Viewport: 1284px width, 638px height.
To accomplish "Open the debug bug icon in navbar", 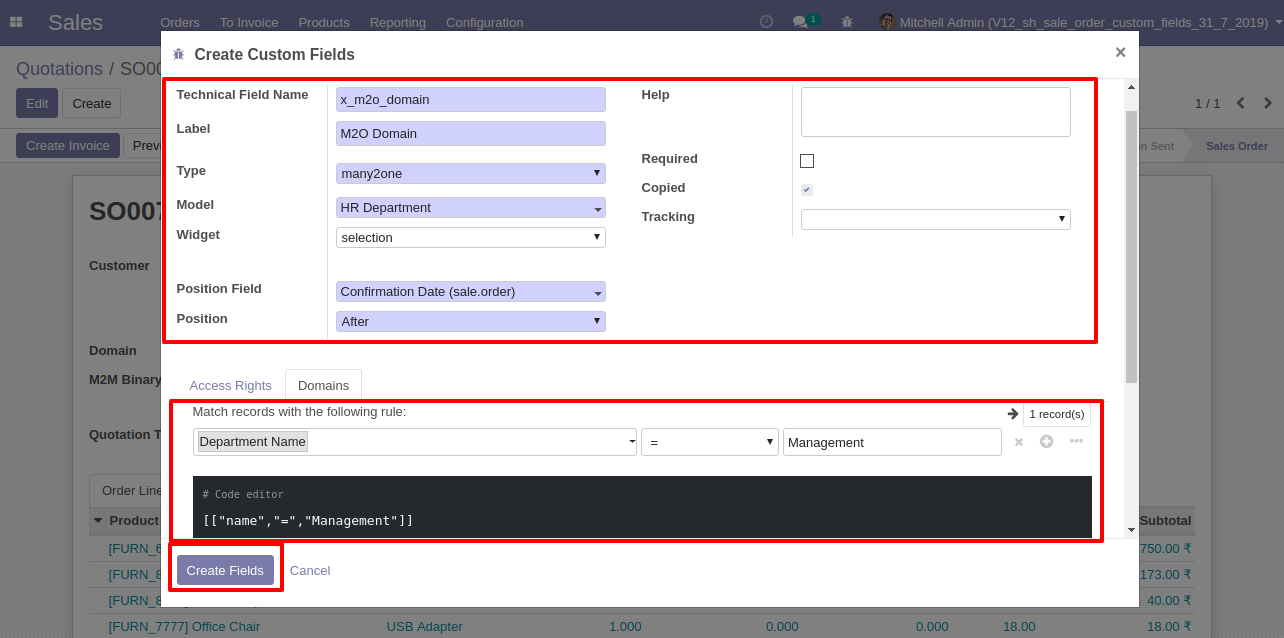I will click(x=847, y=22).
